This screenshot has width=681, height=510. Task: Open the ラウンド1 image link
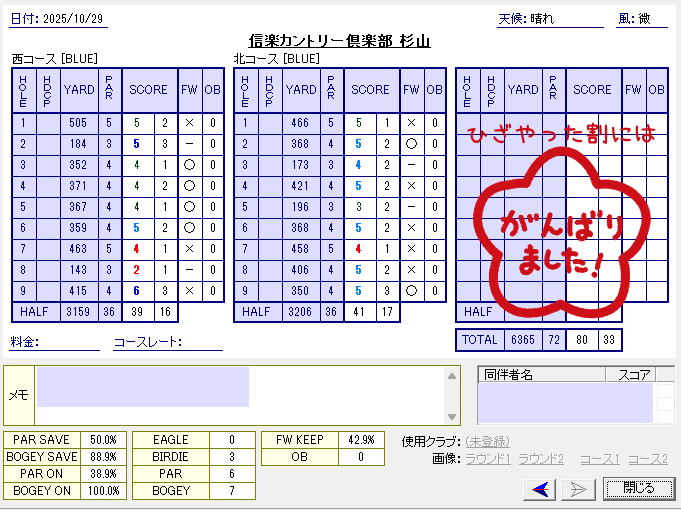(487, 459)
